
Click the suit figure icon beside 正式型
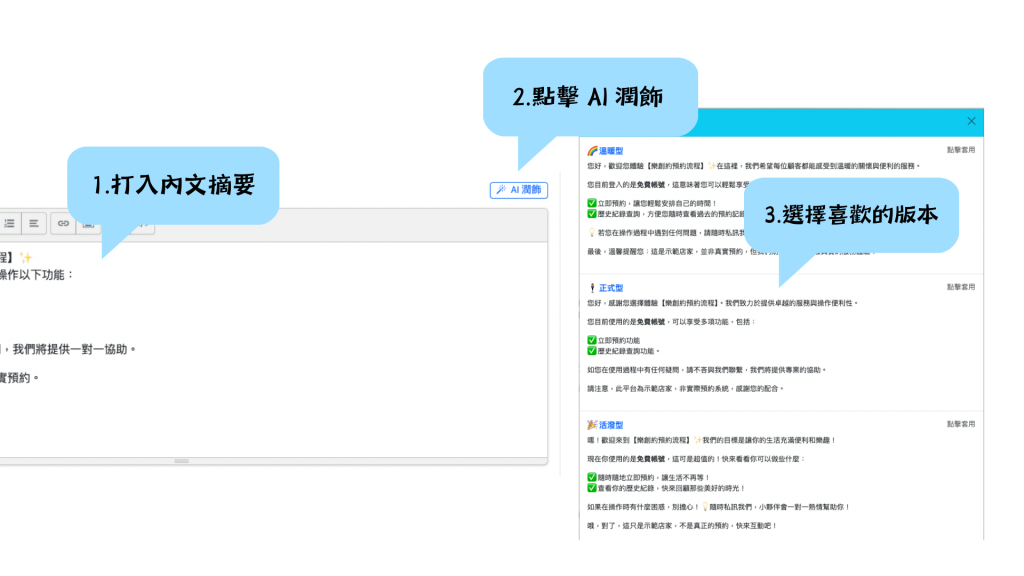click(x=592, y=288)
